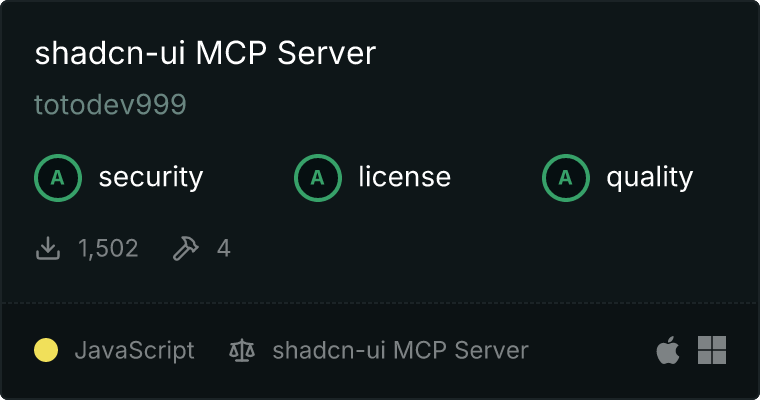Click empty area right of tool count
The image size is (760, 400).
pyautogui.click(x=485, y=248)
